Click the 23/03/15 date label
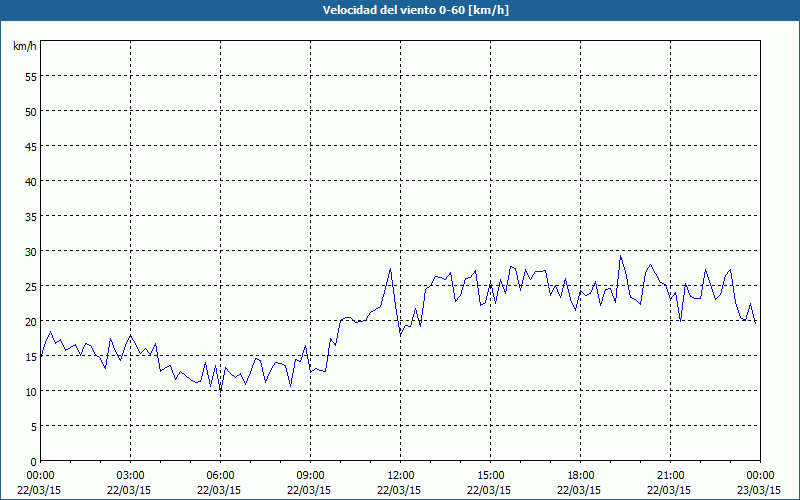800x500 pixels. [759, 490]
